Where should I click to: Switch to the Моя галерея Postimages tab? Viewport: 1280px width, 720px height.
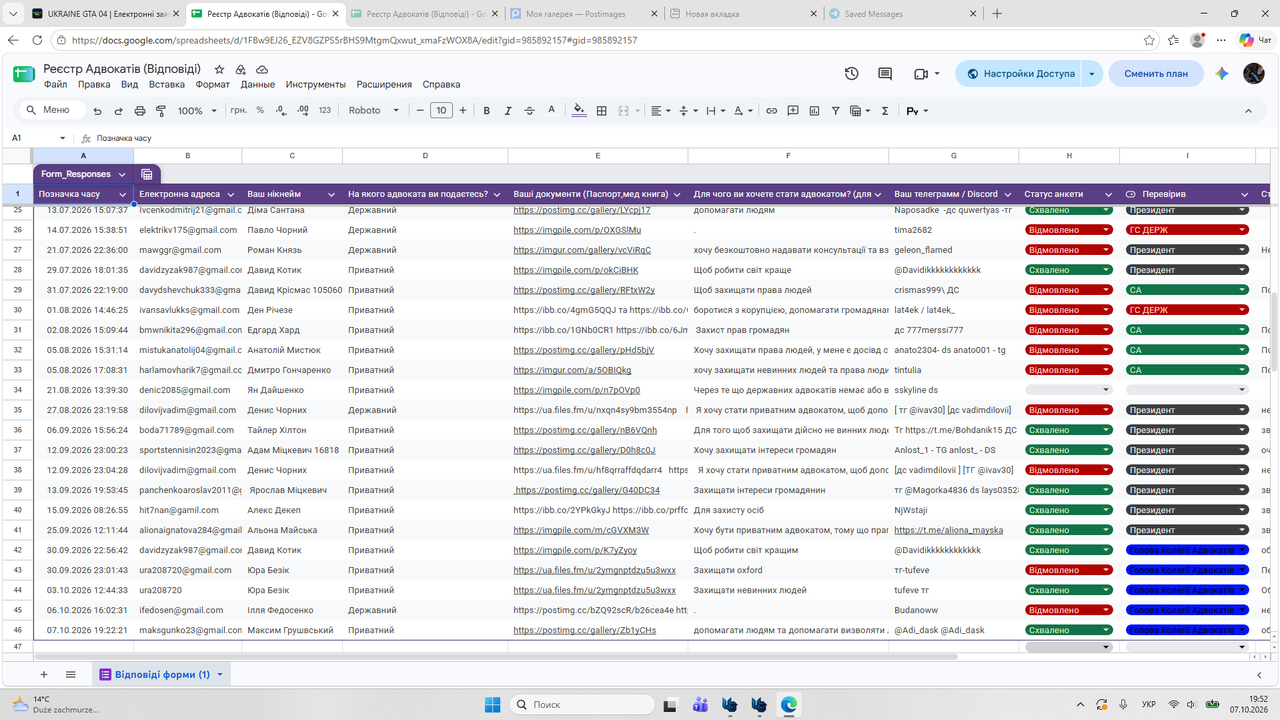point(582,14)
